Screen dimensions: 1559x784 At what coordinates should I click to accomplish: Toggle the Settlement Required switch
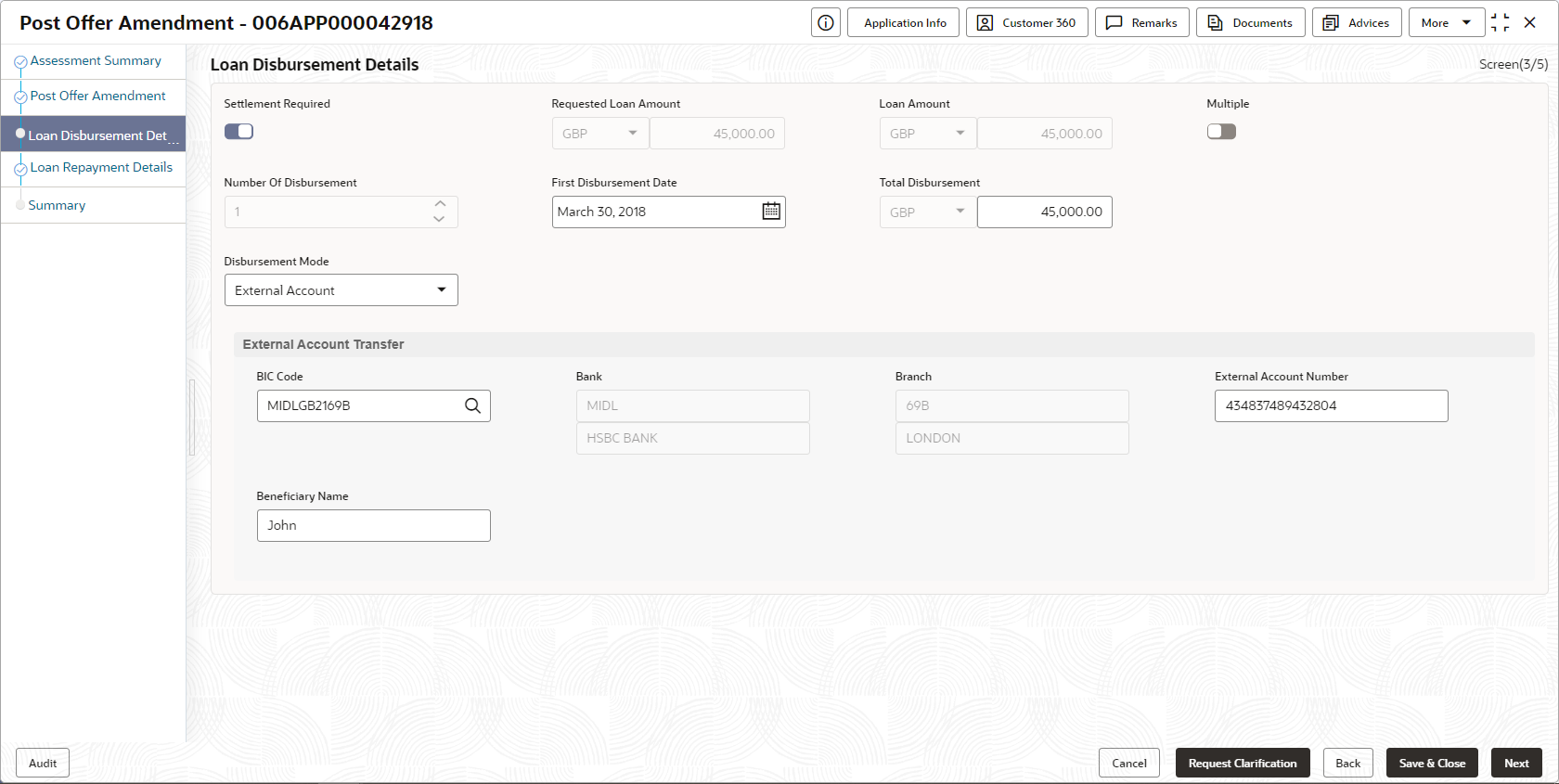point(238,132)
